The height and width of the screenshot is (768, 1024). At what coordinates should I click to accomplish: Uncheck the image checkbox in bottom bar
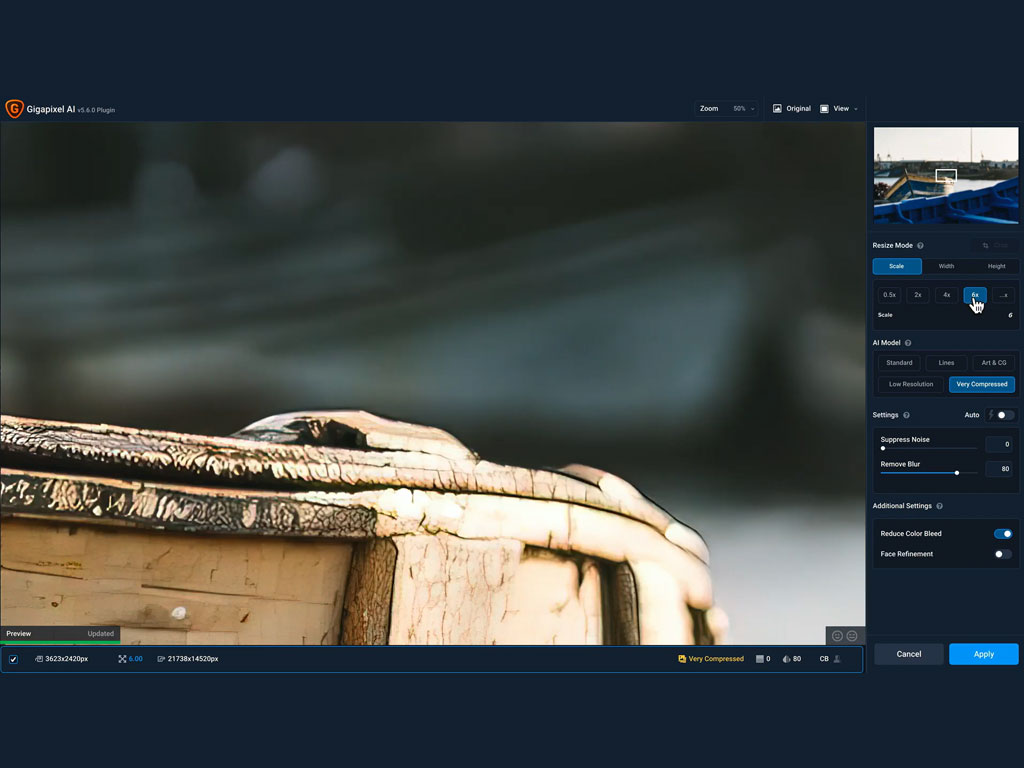click(x=13, y=659)
